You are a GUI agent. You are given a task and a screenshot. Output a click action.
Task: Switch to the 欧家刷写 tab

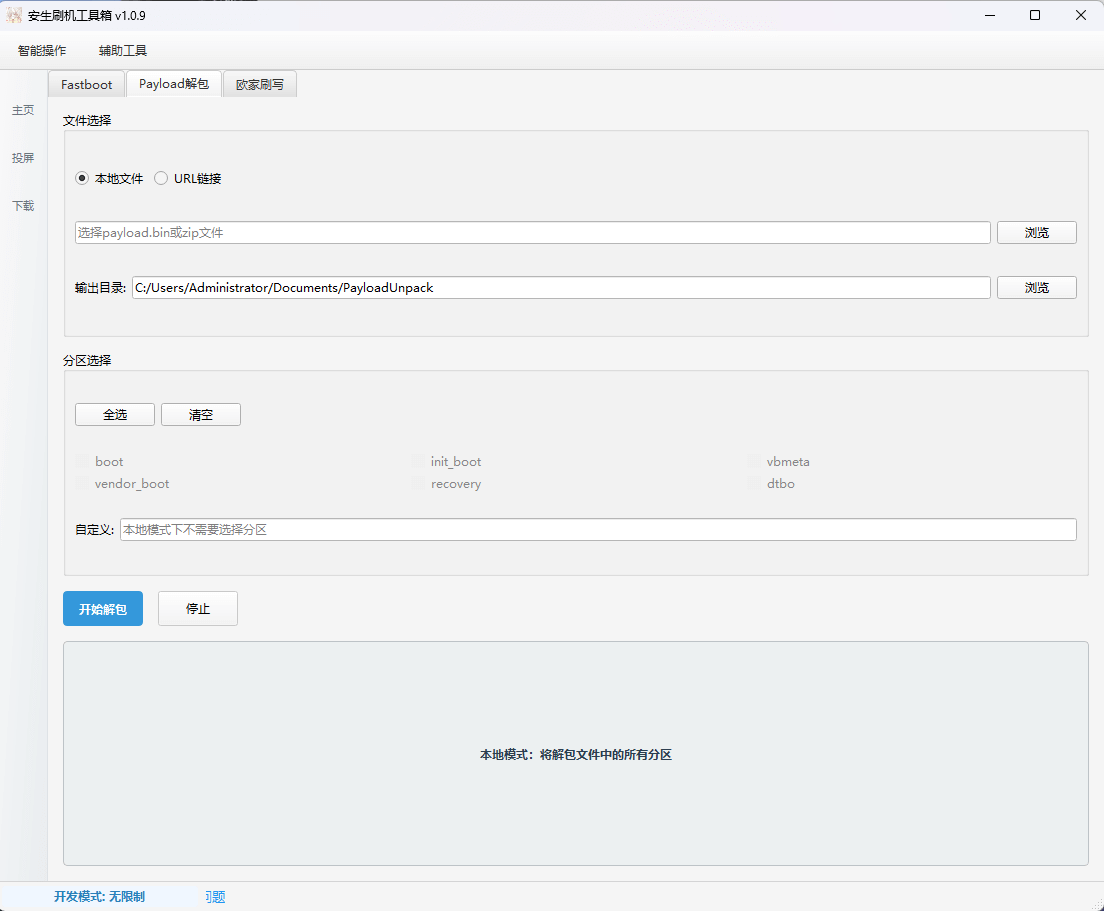pos(259,84)
